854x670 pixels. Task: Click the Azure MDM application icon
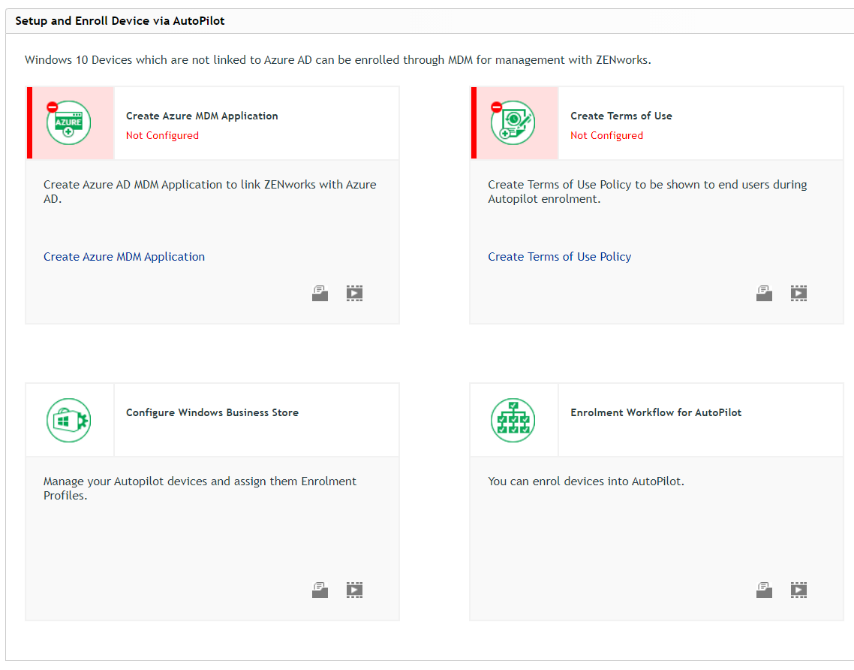coord(69,123)
